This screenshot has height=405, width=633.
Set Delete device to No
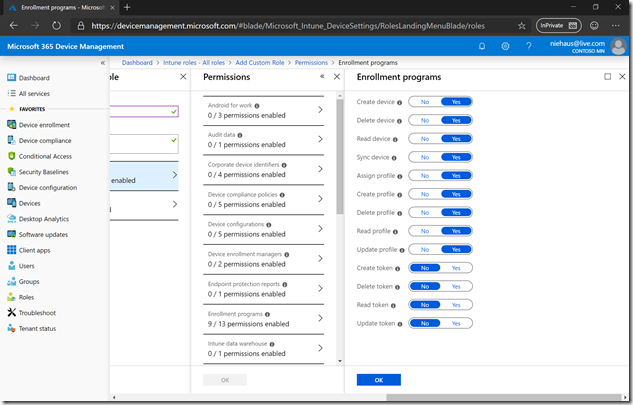[x=425, y=120]
